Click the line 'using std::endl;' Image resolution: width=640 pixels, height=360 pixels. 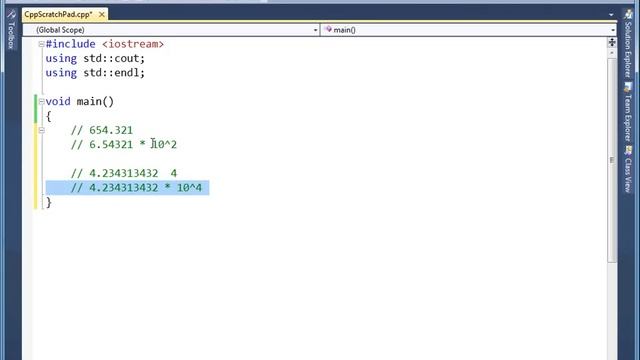point(95,73)
